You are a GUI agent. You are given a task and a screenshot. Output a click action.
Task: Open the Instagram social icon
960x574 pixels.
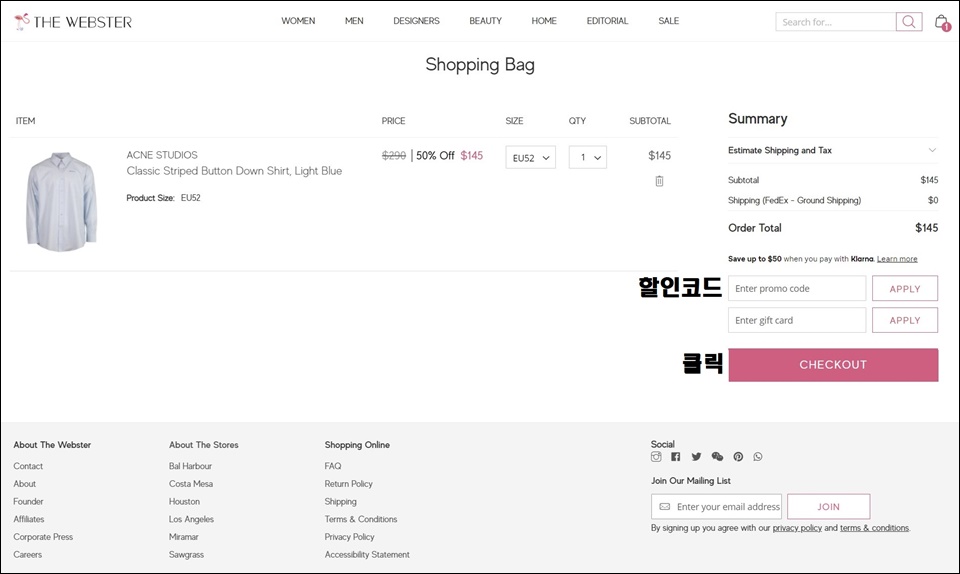[x=656, y=457]
